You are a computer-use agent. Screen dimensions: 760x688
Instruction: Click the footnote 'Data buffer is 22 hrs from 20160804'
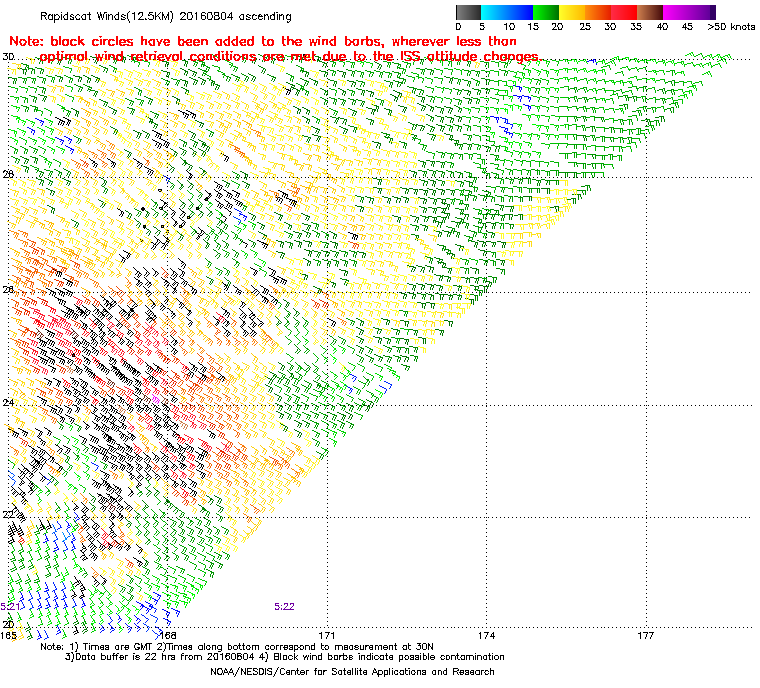pos(165,656)
